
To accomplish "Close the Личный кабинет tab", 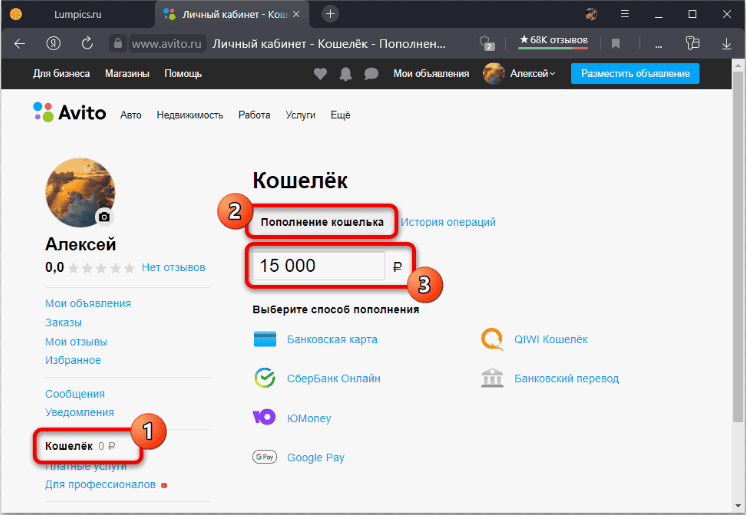I will tap(296, 14).
